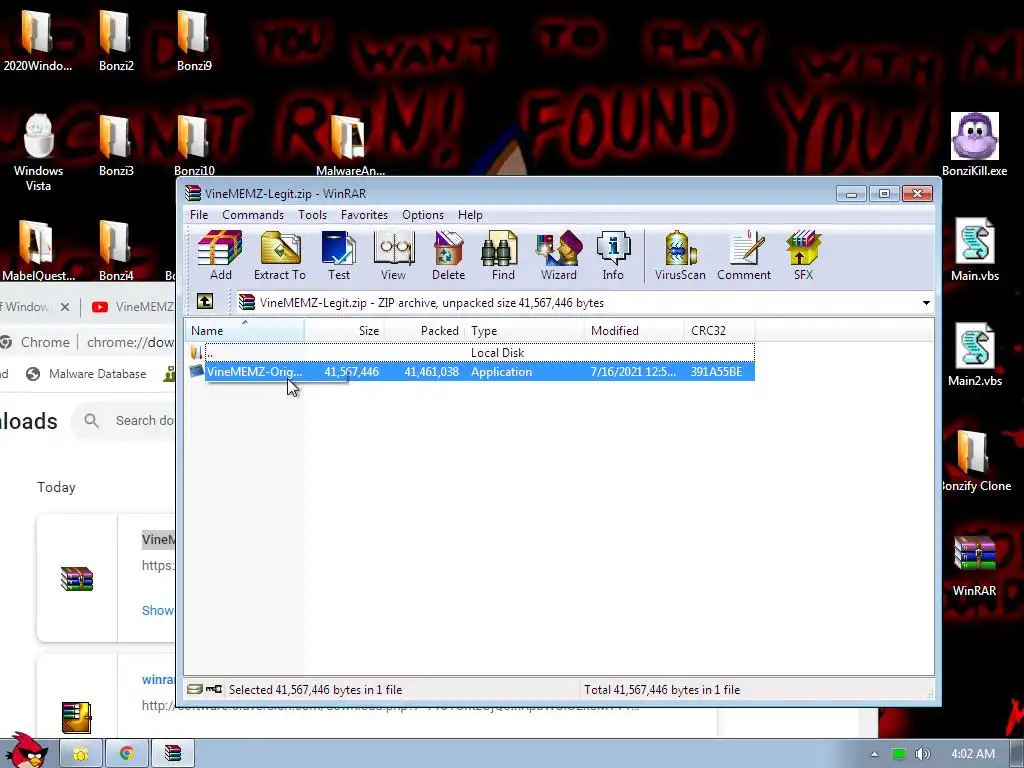
Task: Select the Bonzi4 desktop folder
Action: click(x=116, y=250)
